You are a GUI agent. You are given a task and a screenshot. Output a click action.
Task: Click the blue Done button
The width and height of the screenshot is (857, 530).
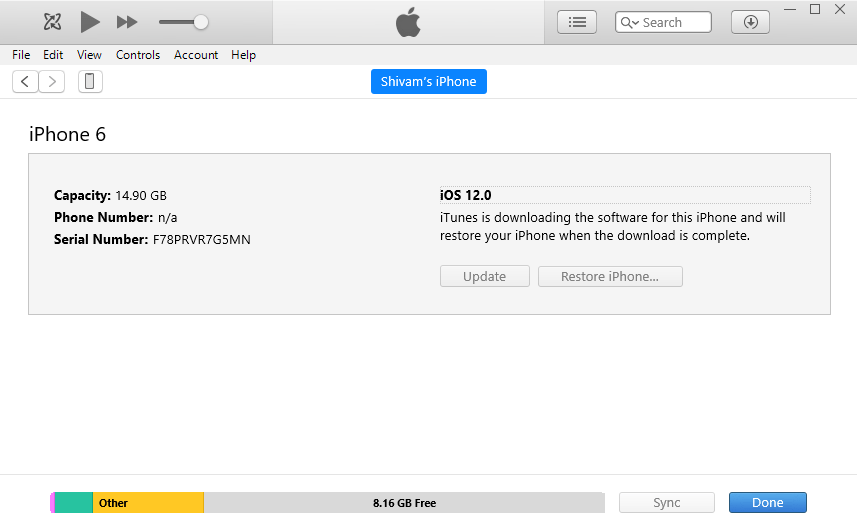coord(767,503)
